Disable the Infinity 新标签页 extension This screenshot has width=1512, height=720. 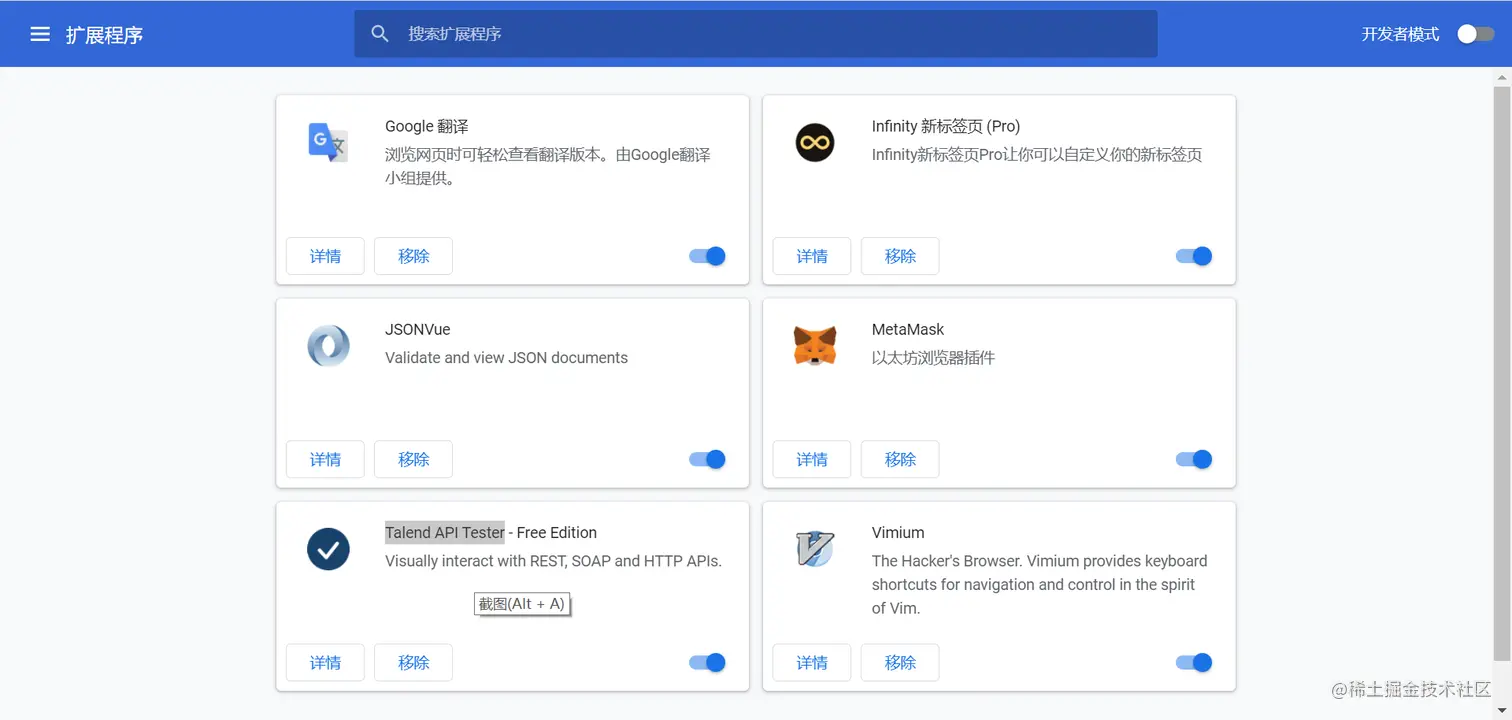(1194, 256)
